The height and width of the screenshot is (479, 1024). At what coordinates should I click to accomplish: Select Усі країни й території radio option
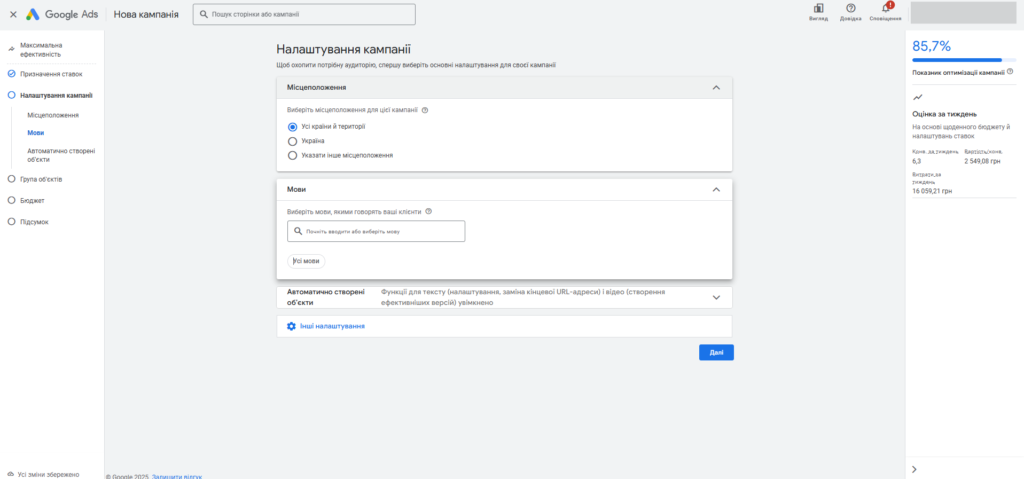point(292,127)
